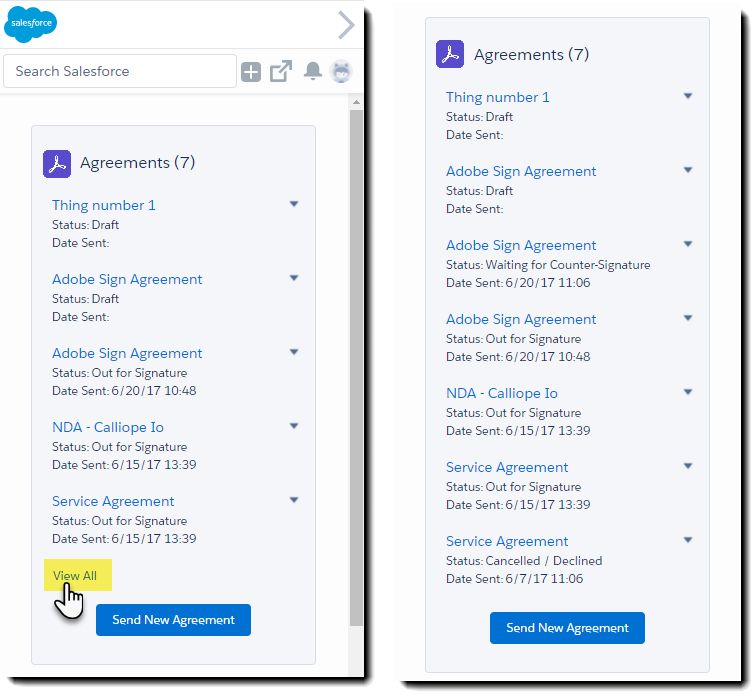Open the pop-out external window icon
756x697 pixels.
[281, 71]
